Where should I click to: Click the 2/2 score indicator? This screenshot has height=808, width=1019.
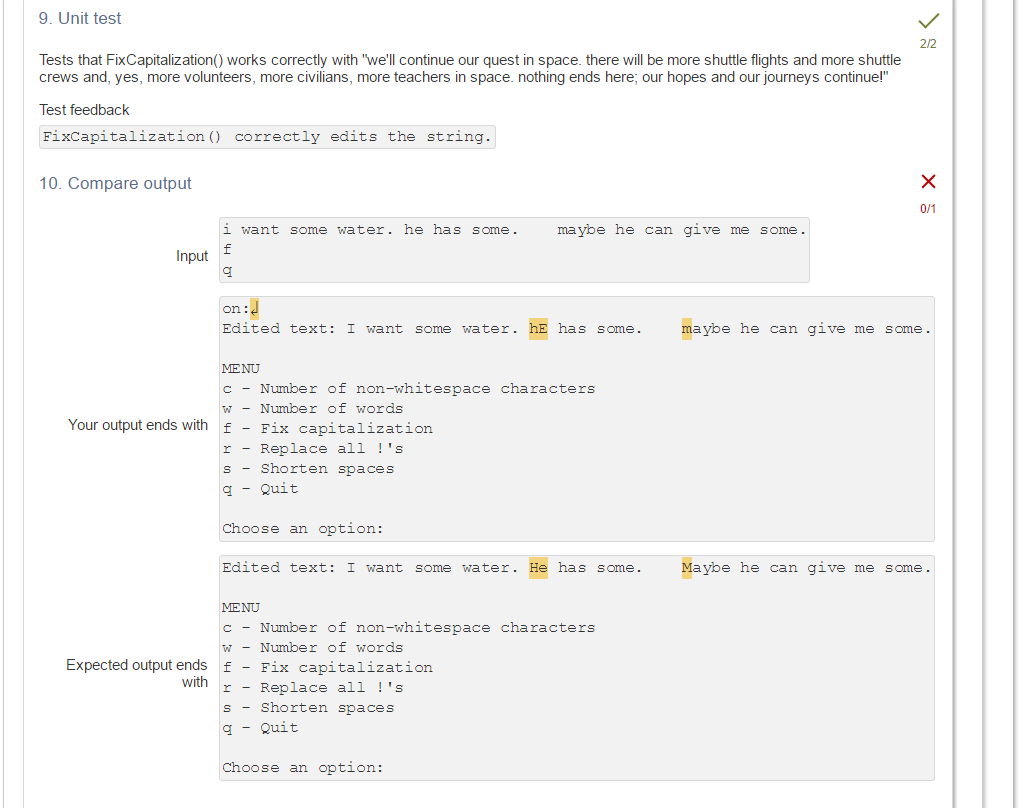929,43
